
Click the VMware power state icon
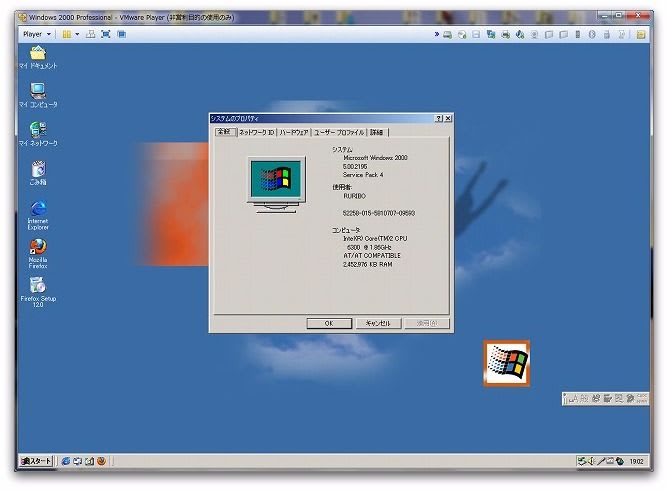click(66, 34)
